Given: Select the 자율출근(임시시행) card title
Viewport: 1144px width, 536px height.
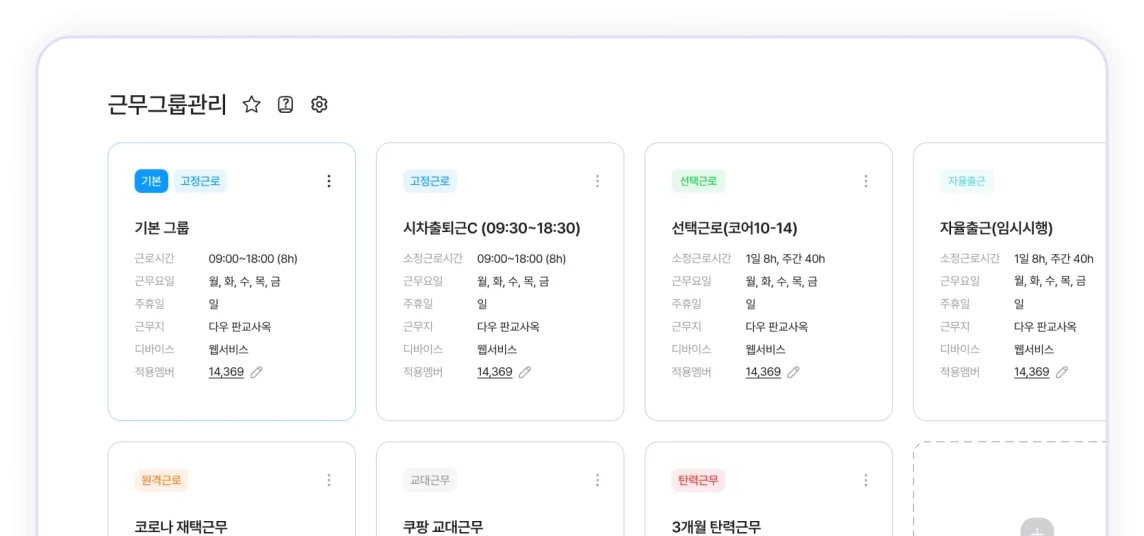Looking at the screenshot, I should tap(997, 228).
